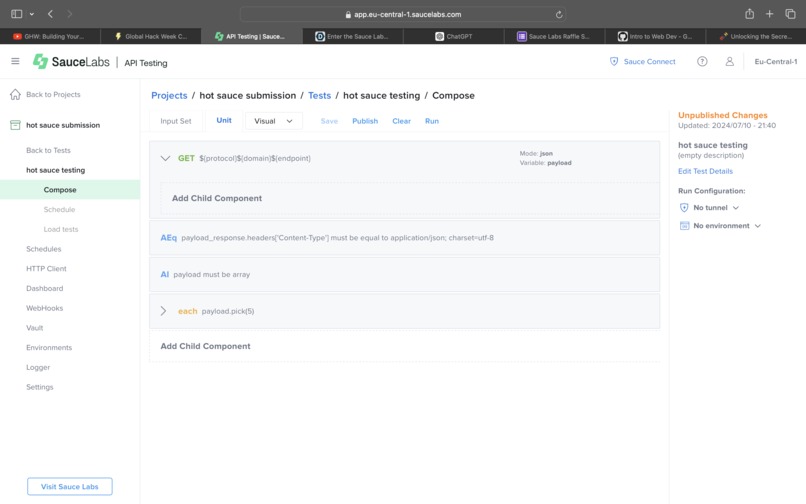Click the SauceLabs logo
The image size is (806, 504).
tap(71, 62)
